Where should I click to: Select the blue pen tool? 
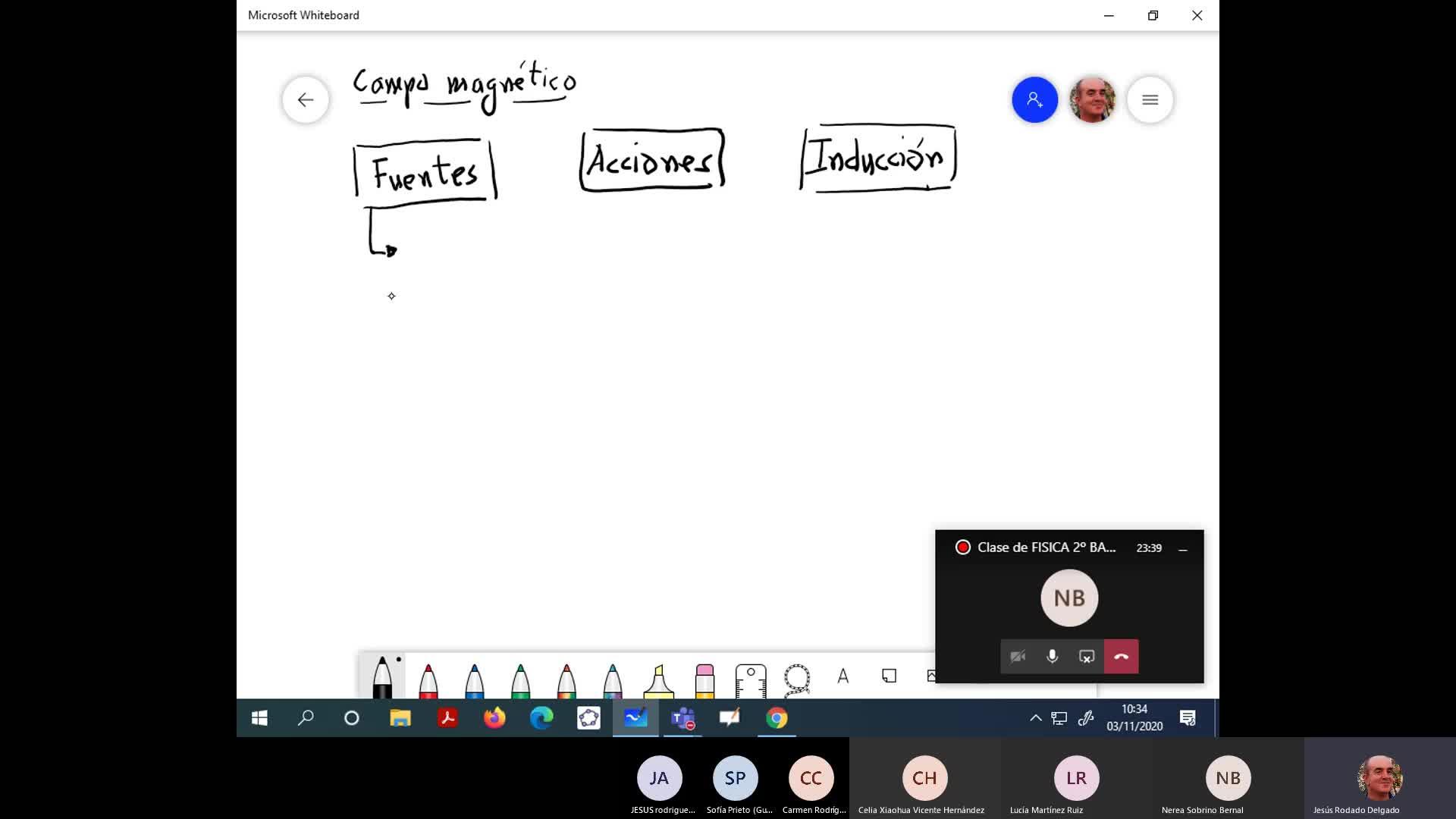coord(475,679)
